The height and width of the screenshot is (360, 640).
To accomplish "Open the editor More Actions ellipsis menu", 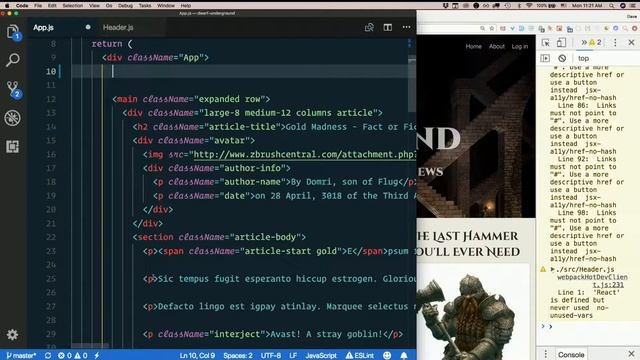I will point(406,27).
